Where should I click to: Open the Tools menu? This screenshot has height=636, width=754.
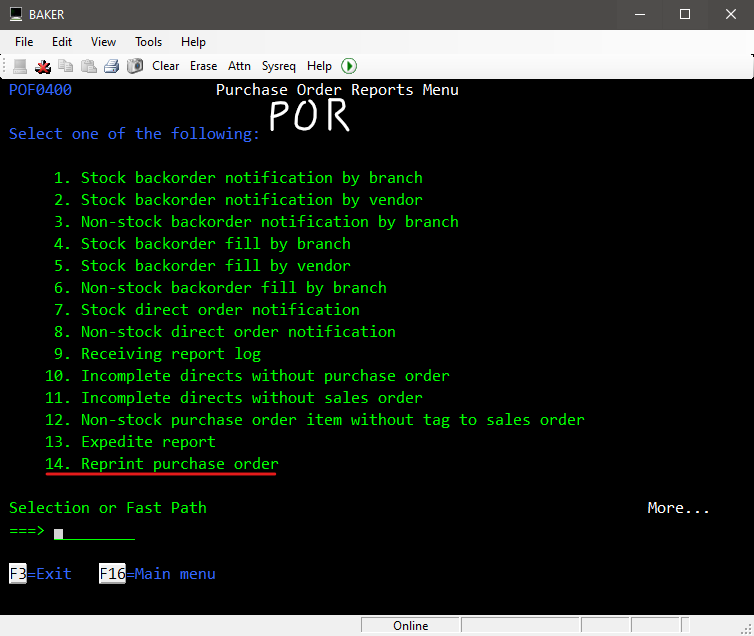[149, 42]
